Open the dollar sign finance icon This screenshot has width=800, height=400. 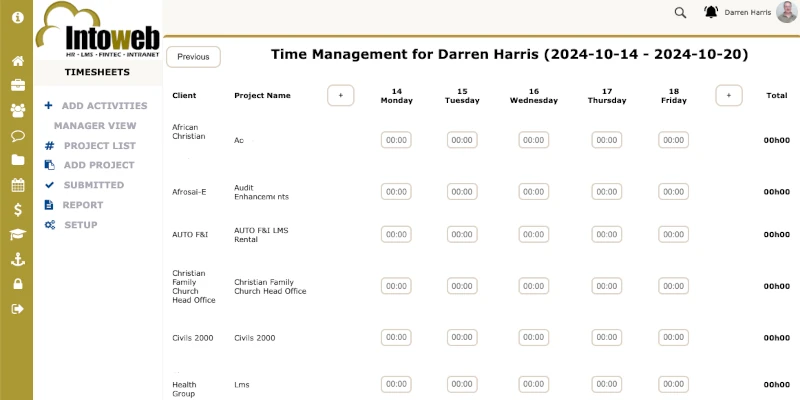pos(18,210)
